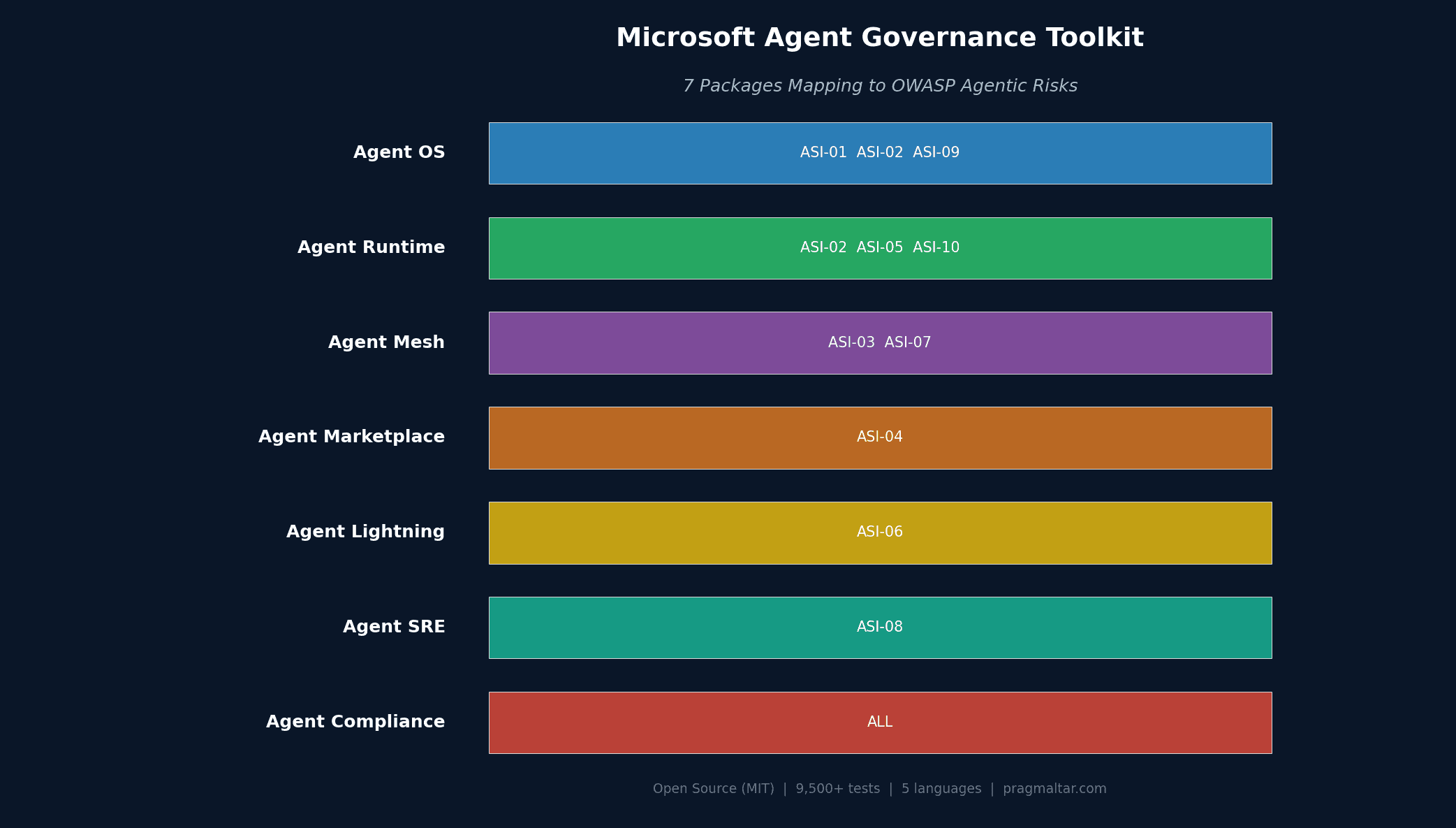Select the 'Agent Runtime' label

(x=372, y=247)
